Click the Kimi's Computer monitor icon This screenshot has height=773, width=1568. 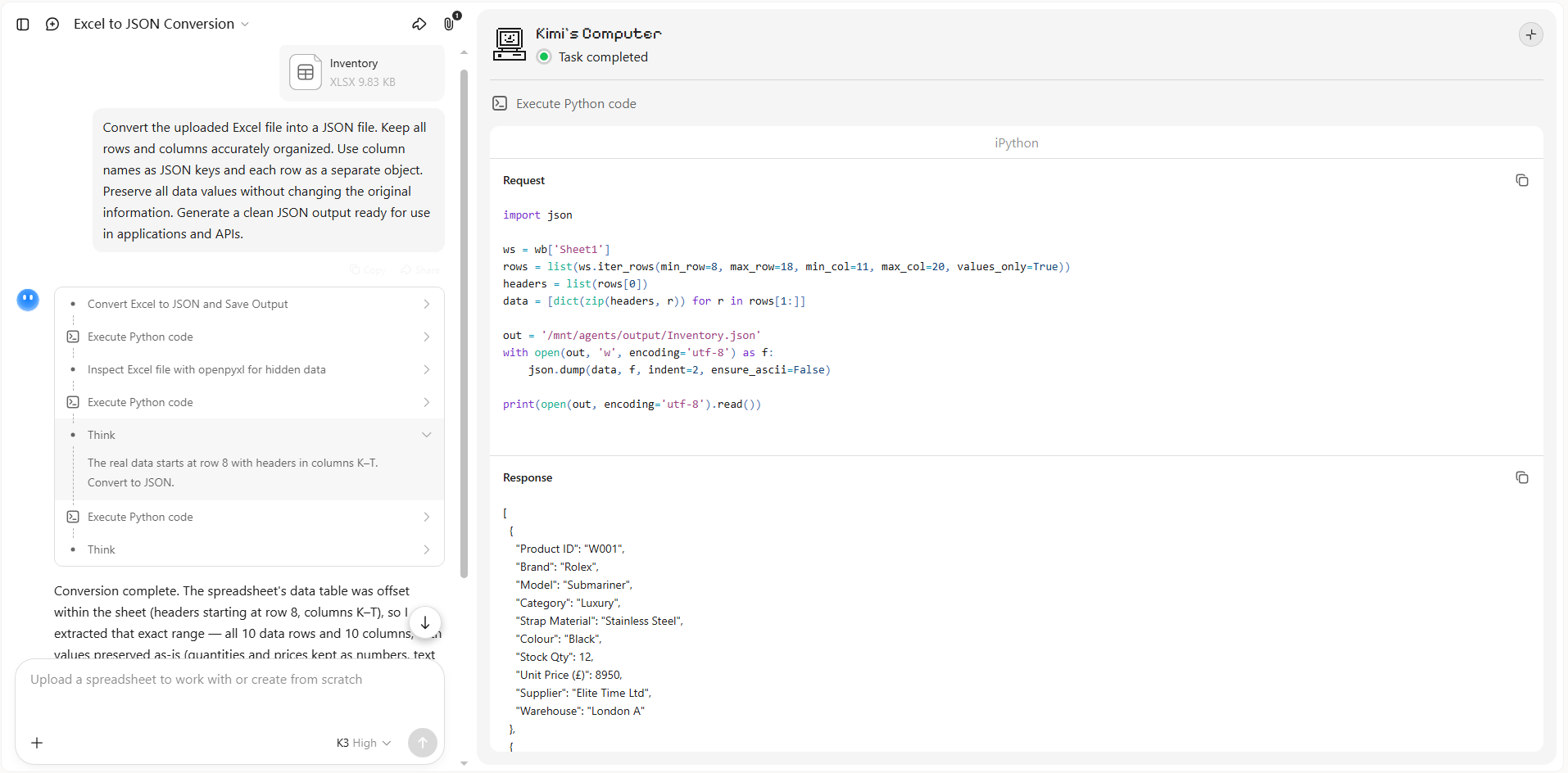pyautogui.click(x=510, y=44)
